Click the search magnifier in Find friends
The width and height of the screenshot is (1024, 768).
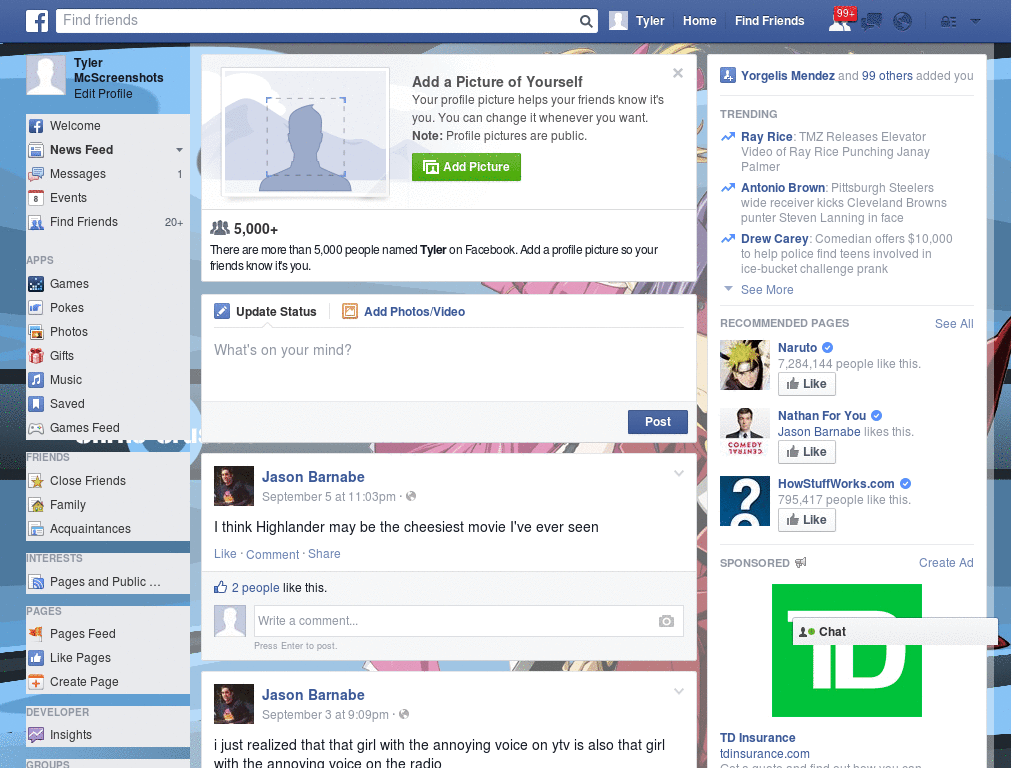[x=585, y=20]
